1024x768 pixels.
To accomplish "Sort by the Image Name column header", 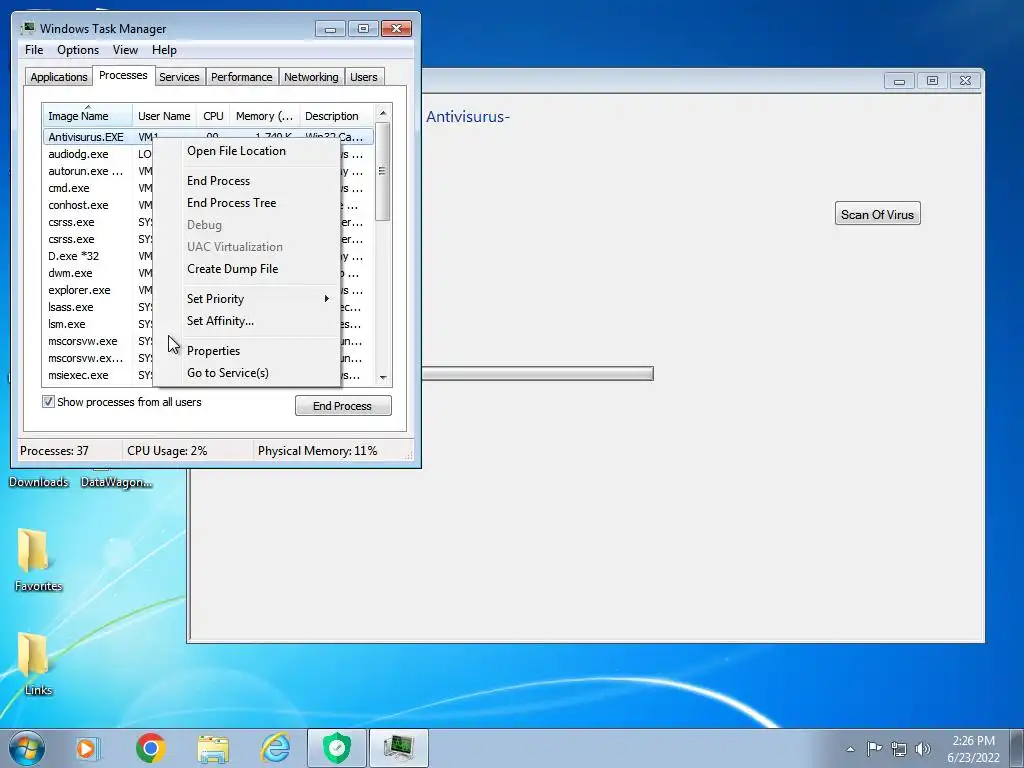I will point(88,116).
